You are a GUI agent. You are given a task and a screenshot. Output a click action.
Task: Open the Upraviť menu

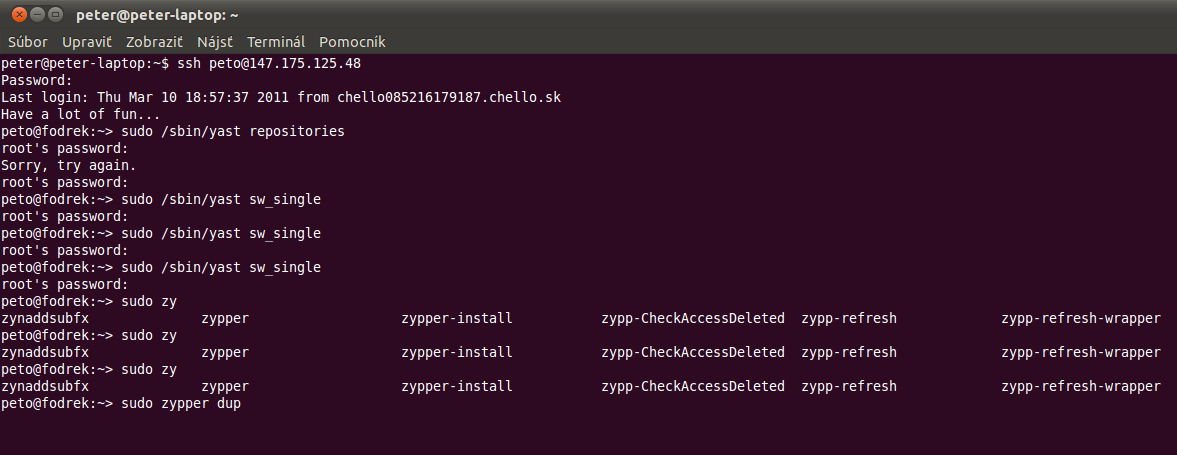87,42
